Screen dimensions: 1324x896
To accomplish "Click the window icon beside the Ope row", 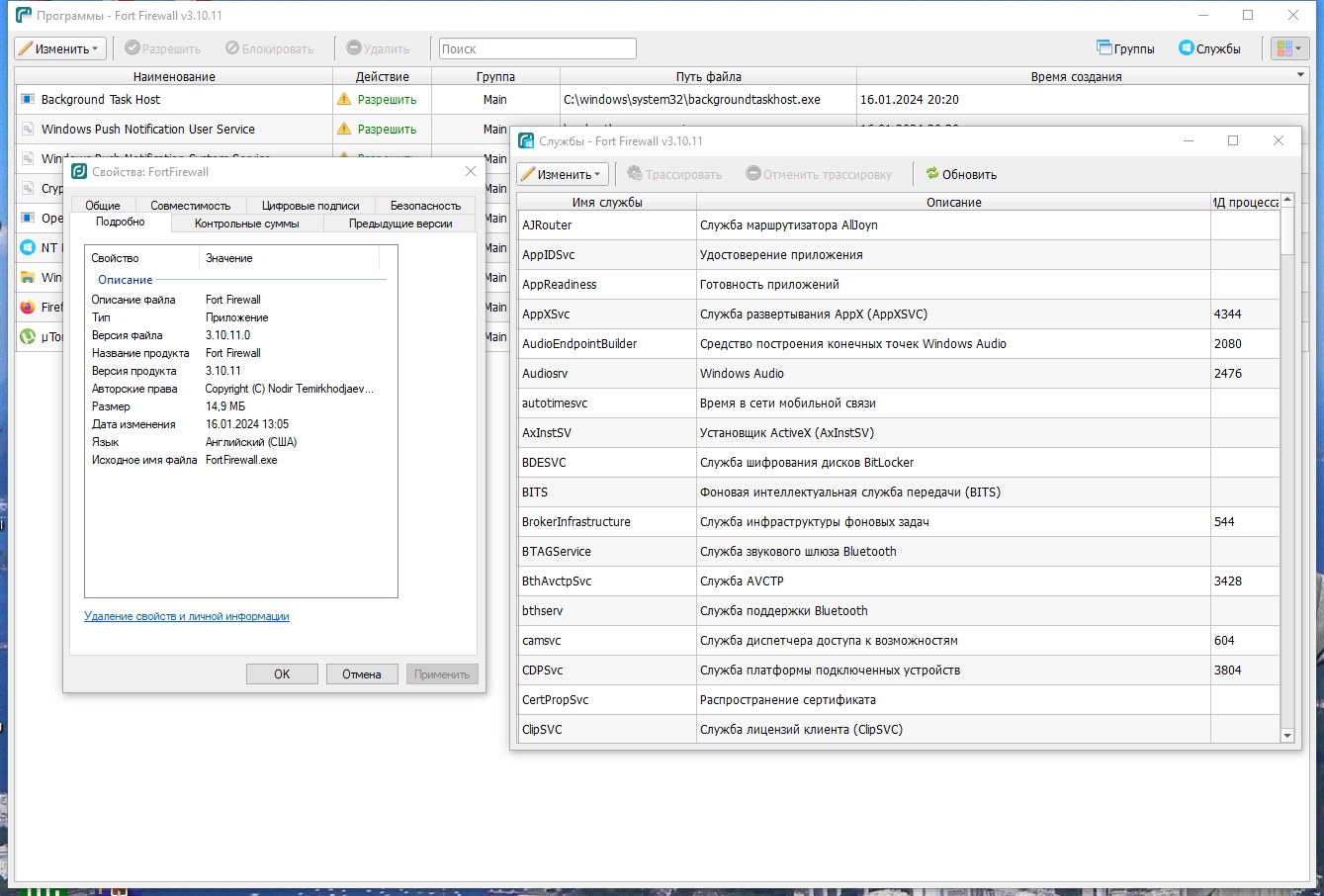I will (x=28, y=218).
